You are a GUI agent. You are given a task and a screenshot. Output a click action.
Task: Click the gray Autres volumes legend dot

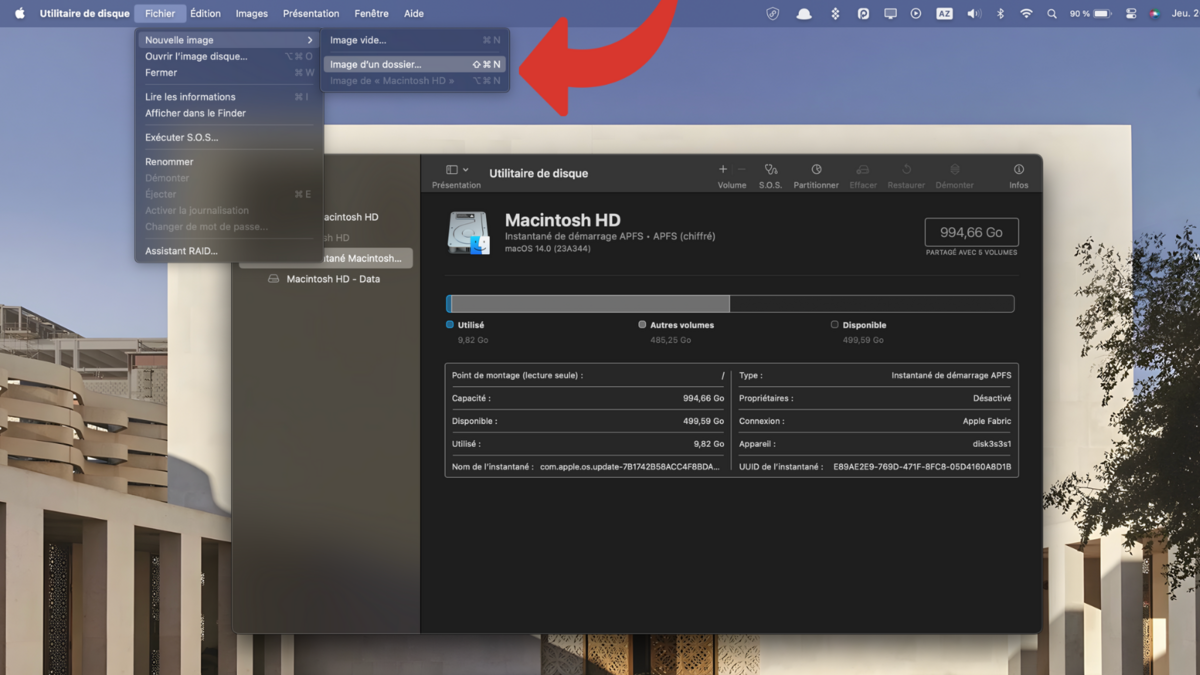click(x=642, y=325)
